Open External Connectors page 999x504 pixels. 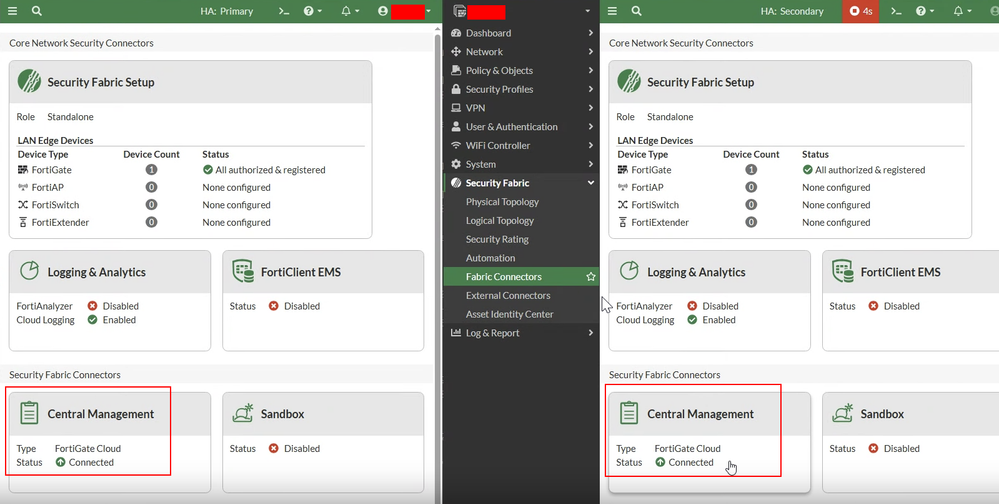[x=508, y=296]
